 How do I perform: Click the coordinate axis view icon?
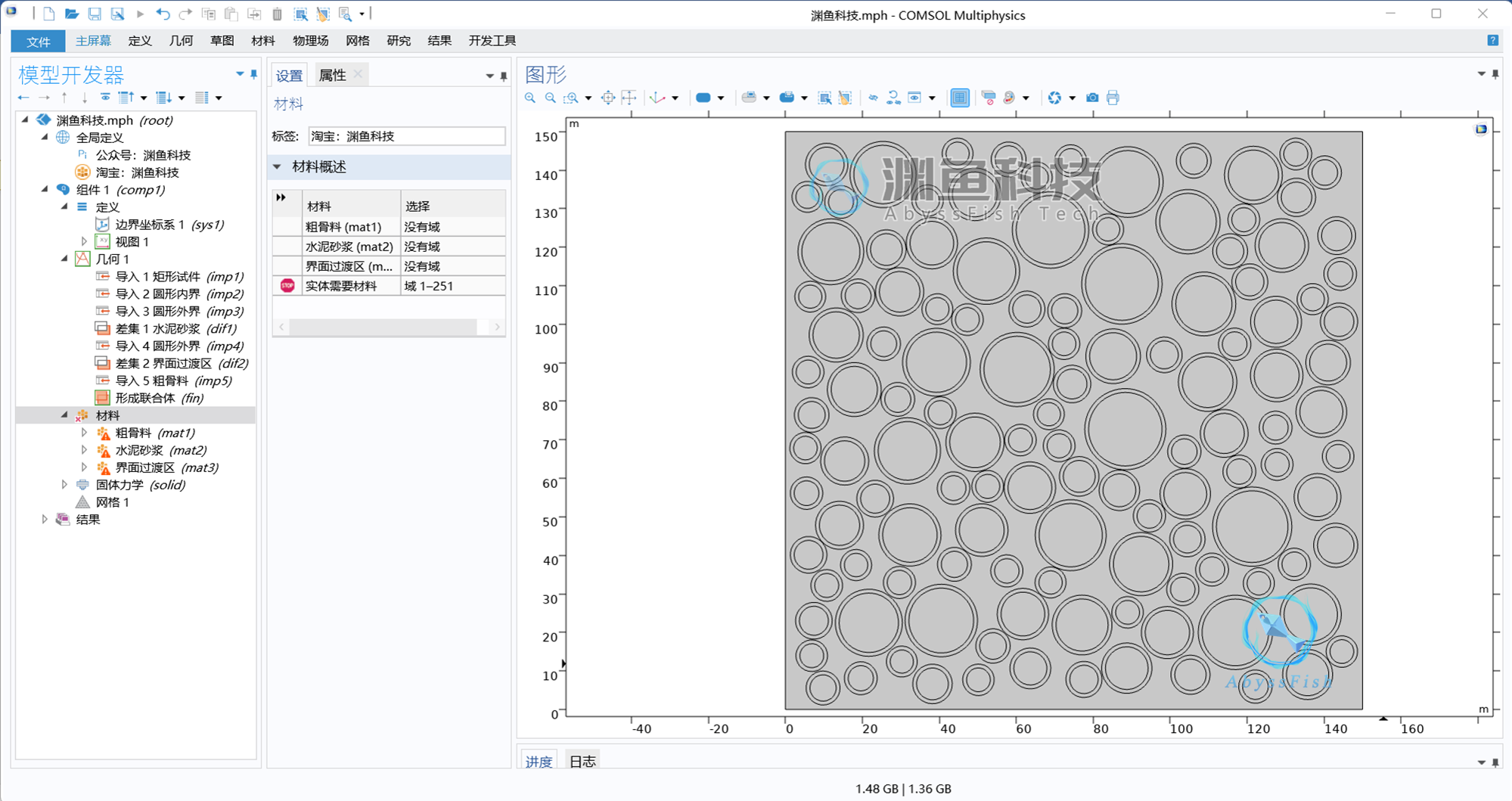[658, 98]
